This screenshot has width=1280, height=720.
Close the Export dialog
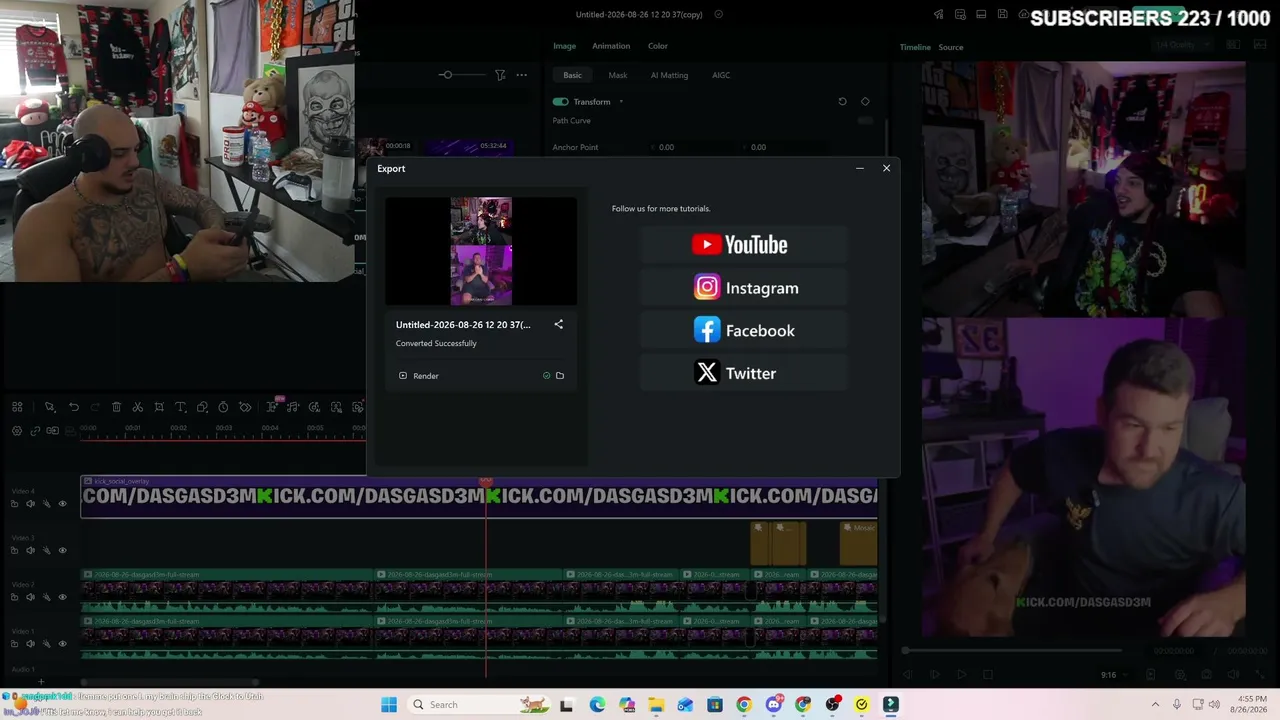point(886,168)
